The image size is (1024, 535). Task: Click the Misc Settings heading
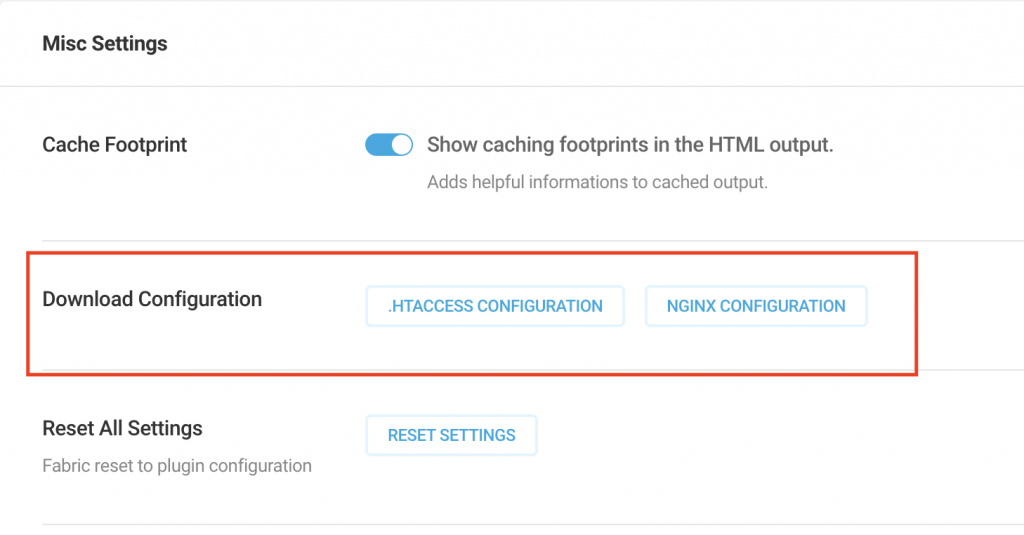104,44
